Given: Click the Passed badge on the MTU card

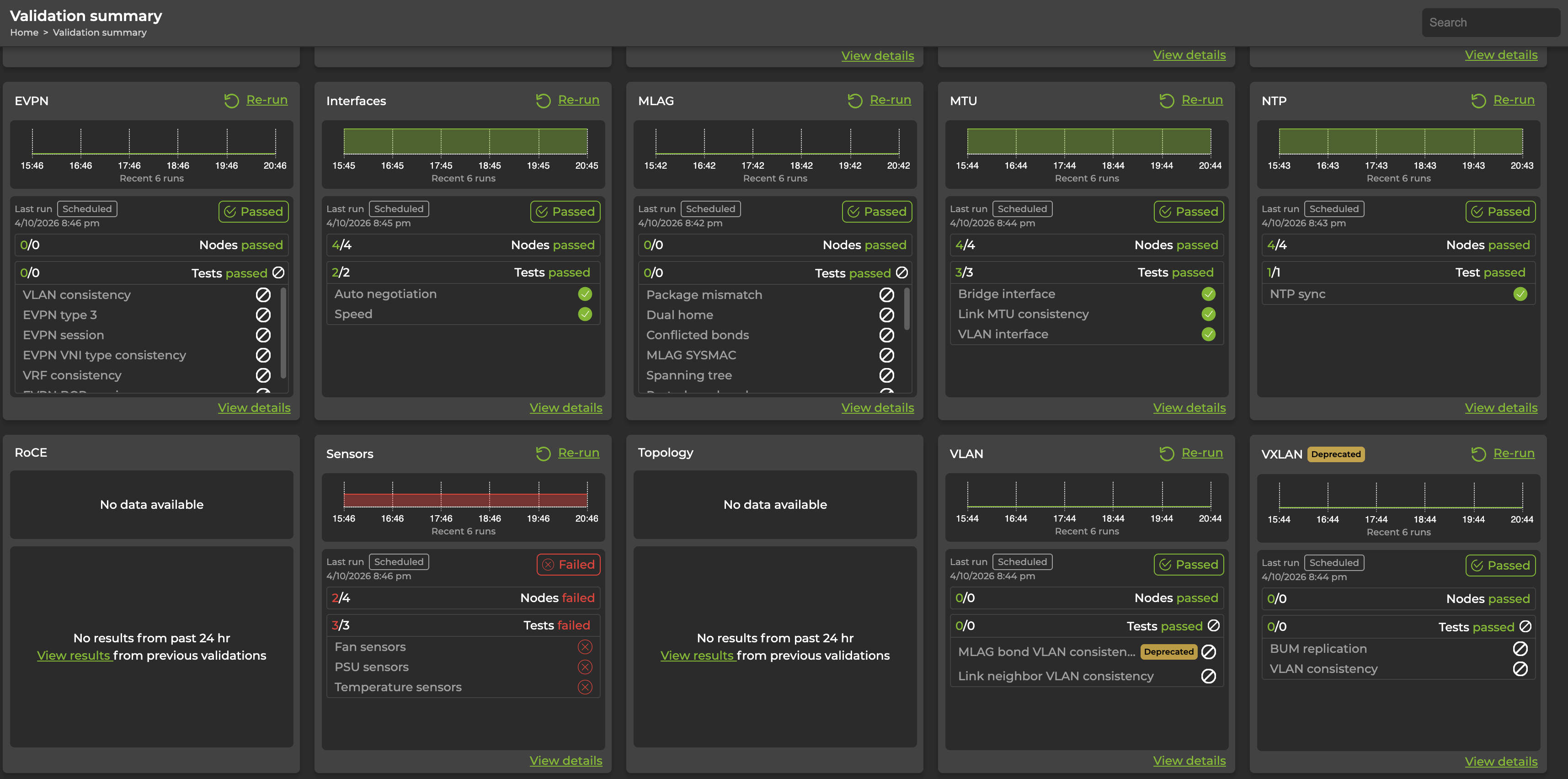Looking at the screenshot, I should [x=1188, y=211].
